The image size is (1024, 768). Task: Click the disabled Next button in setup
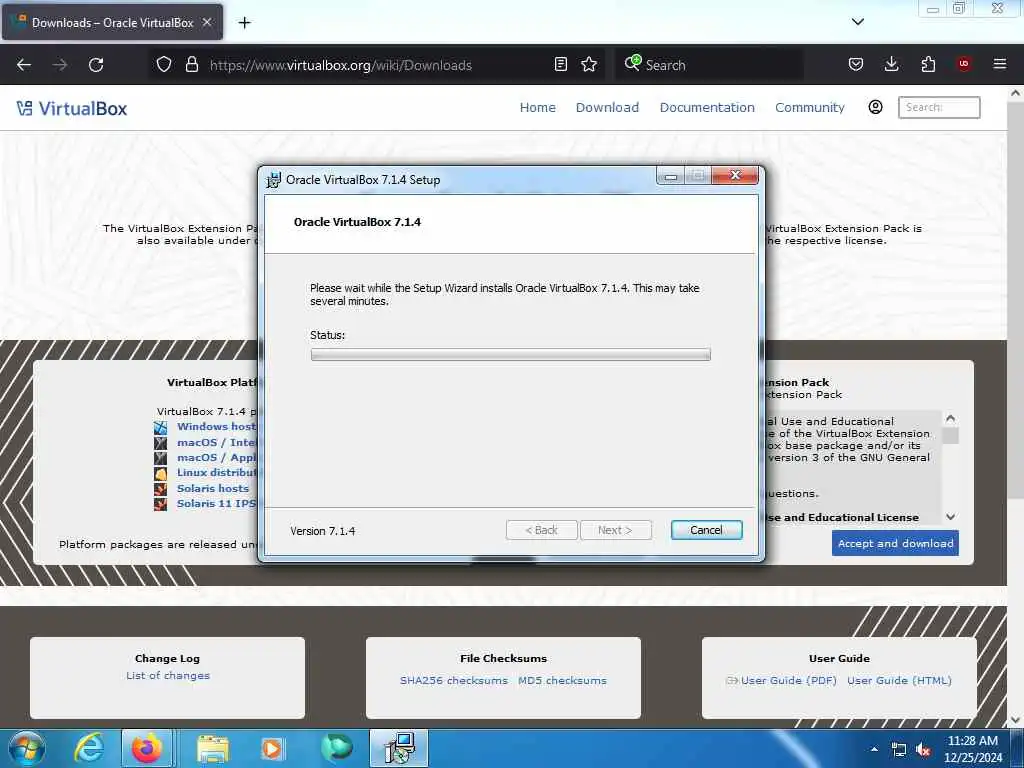(x=615, y=530)
